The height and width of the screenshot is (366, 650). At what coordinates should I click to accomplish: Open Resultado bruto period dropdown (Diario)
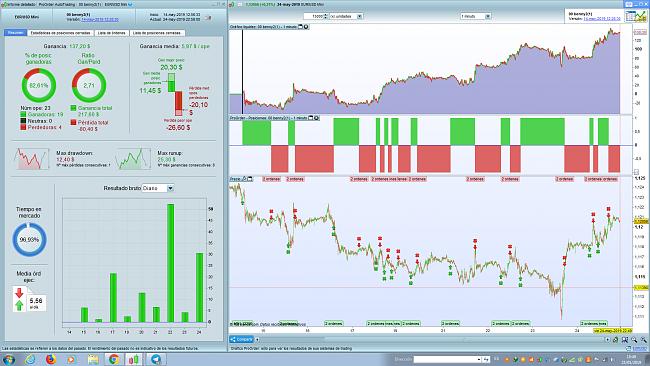(x=170, y=188)
